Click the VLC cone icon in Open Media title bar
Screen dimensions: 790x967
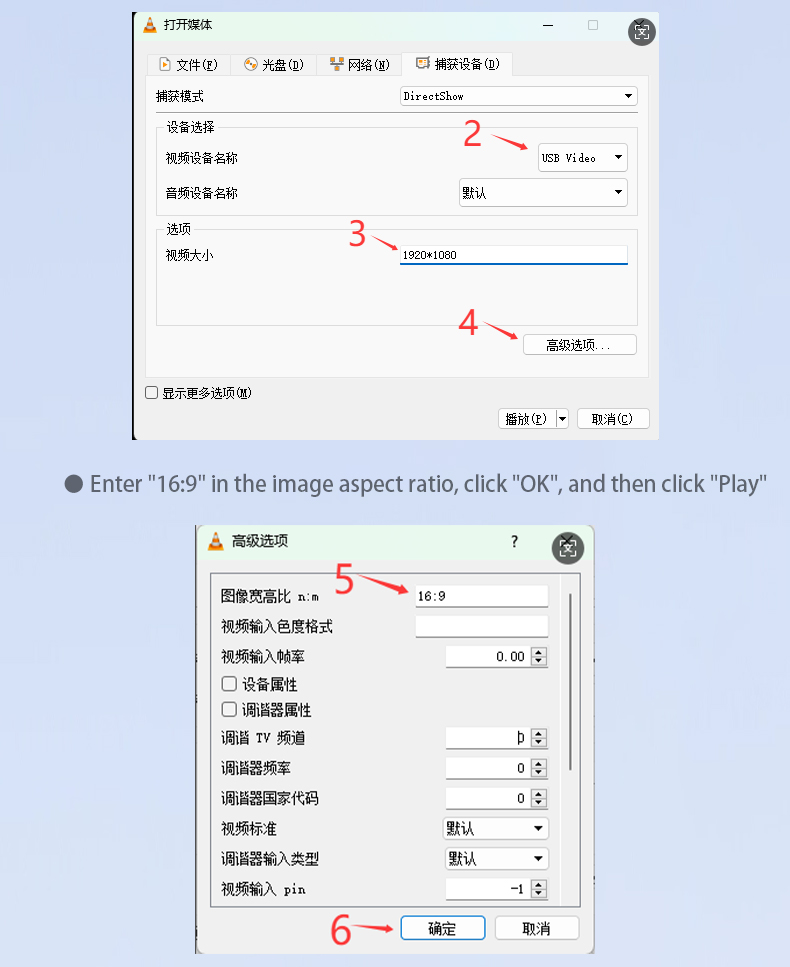coord(150,25)
